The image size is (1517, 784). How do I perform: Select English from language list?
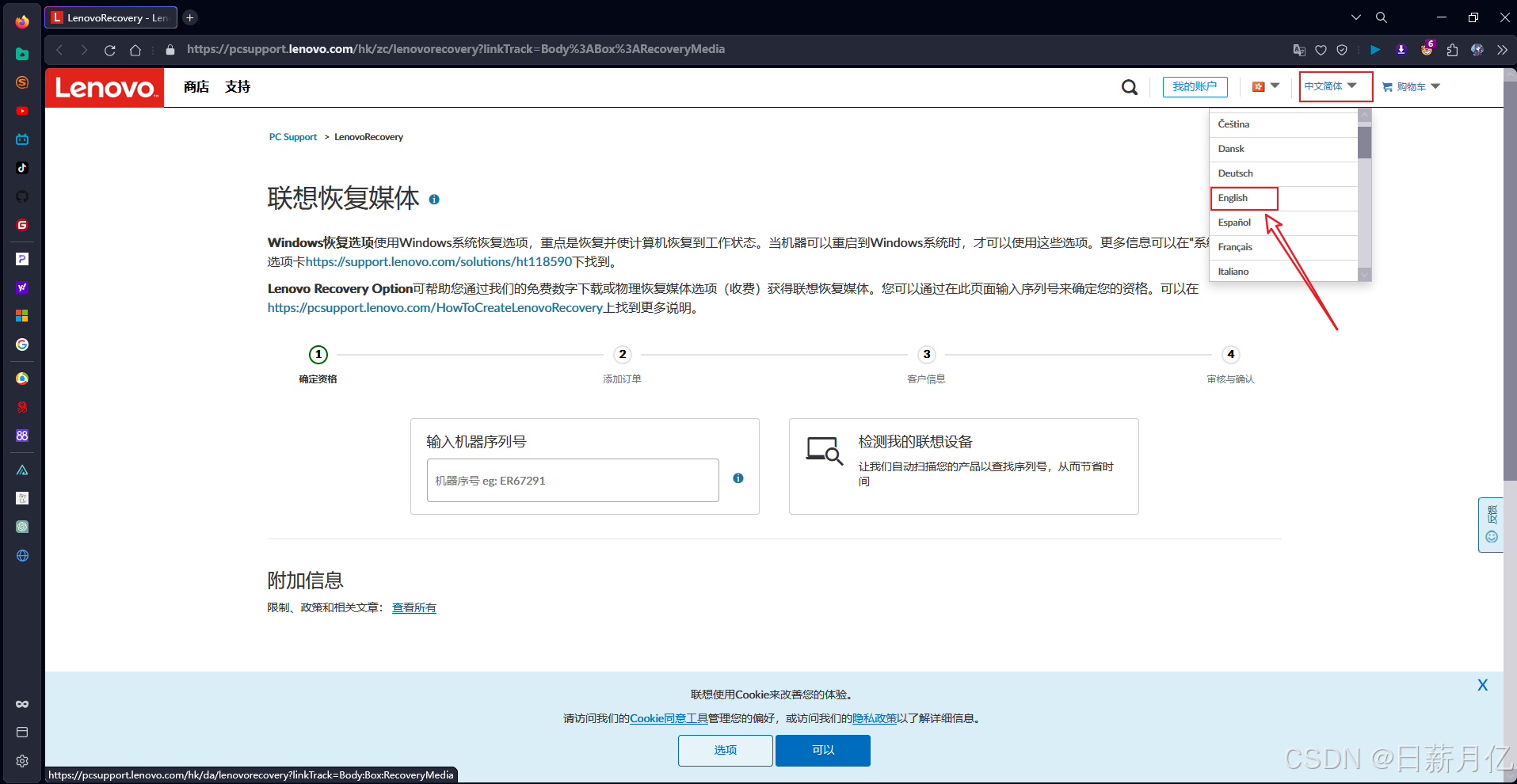1283,198
